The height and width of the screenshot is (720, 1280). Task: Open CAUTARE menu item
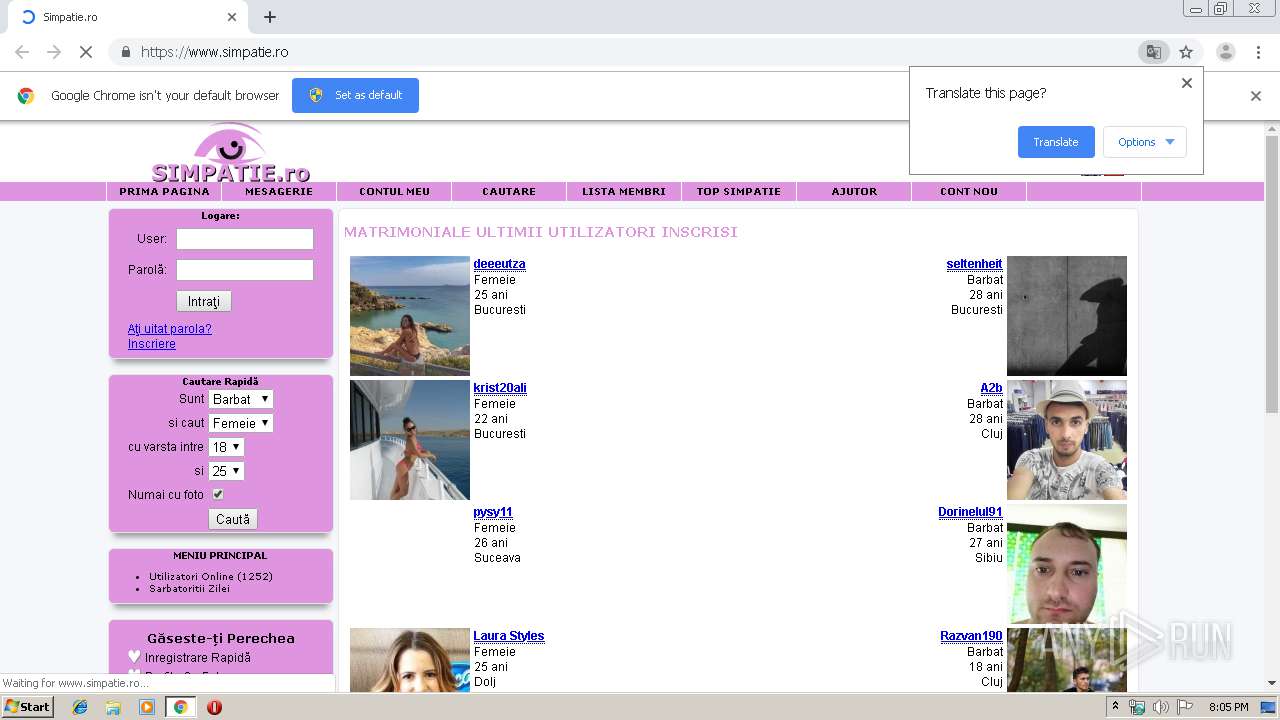coord(509,191)
